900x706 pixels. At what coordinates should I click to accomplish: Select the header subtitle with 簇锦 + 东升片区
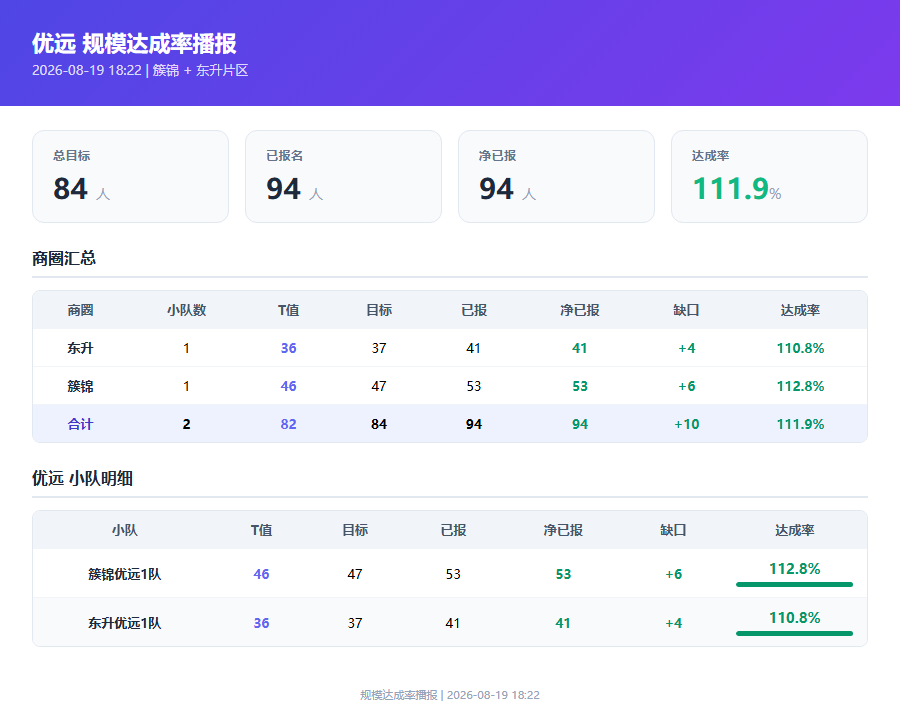click(x=140, y=71)
